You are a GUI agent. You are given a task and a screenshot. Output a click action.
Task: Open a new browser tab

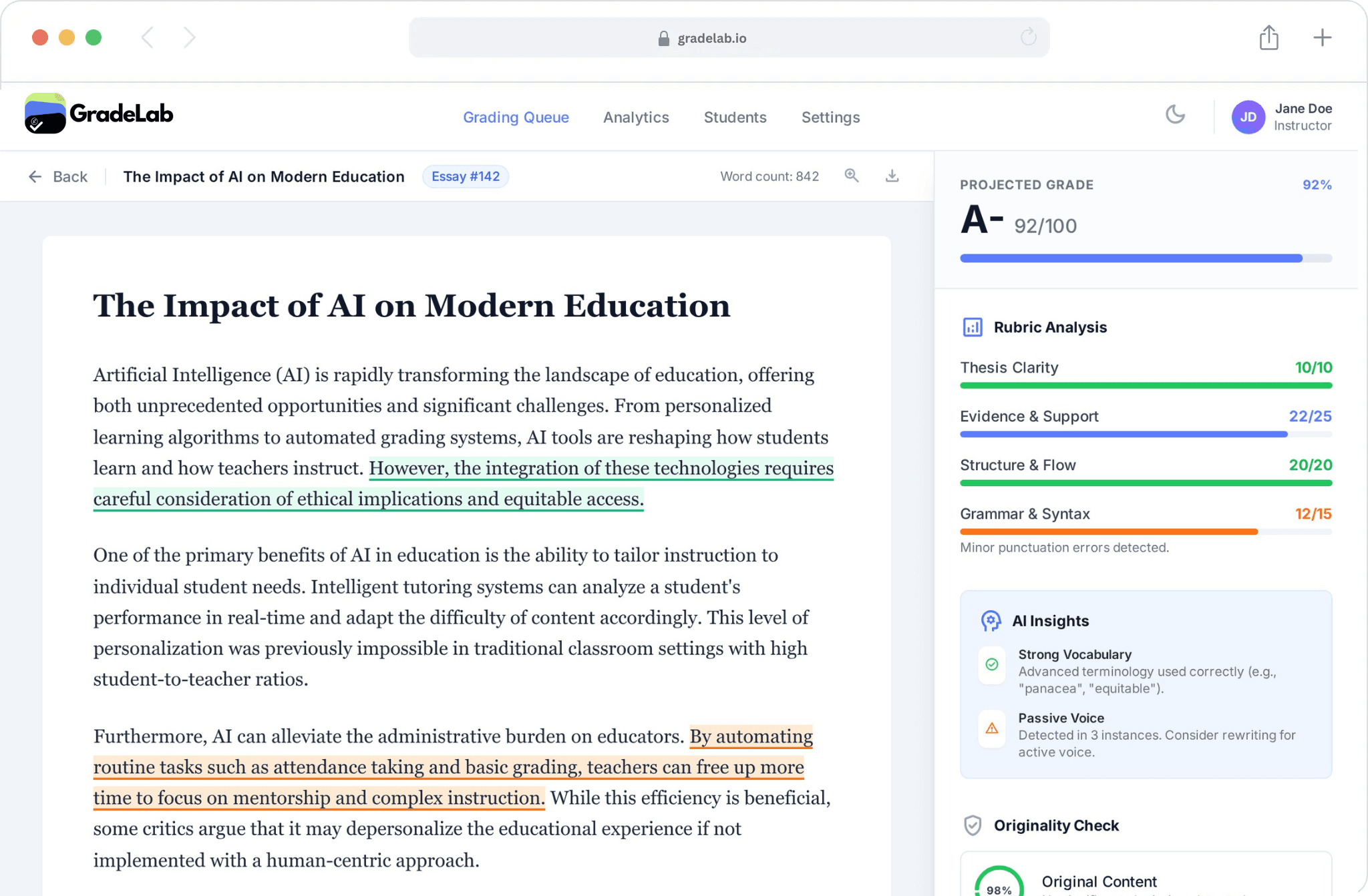pyautogui.click(x=1322, y=37)
